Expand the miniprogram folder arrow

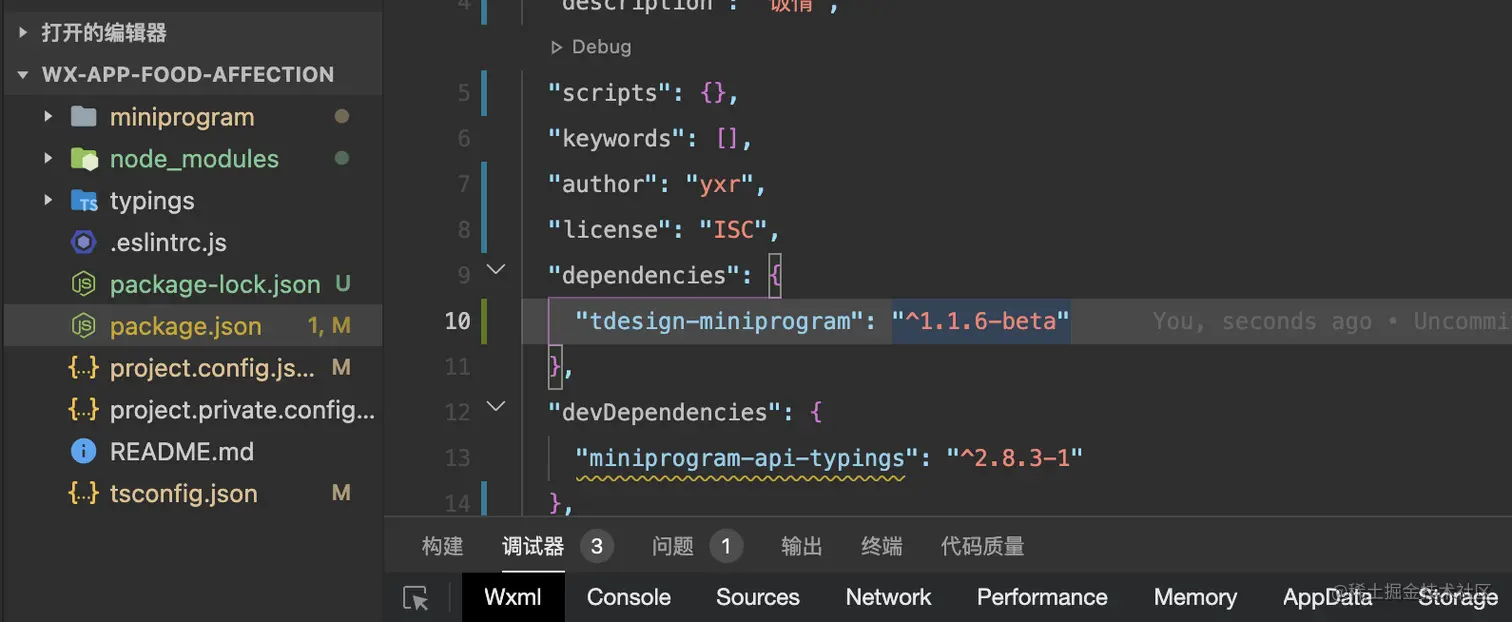click(x=48, y=117)
